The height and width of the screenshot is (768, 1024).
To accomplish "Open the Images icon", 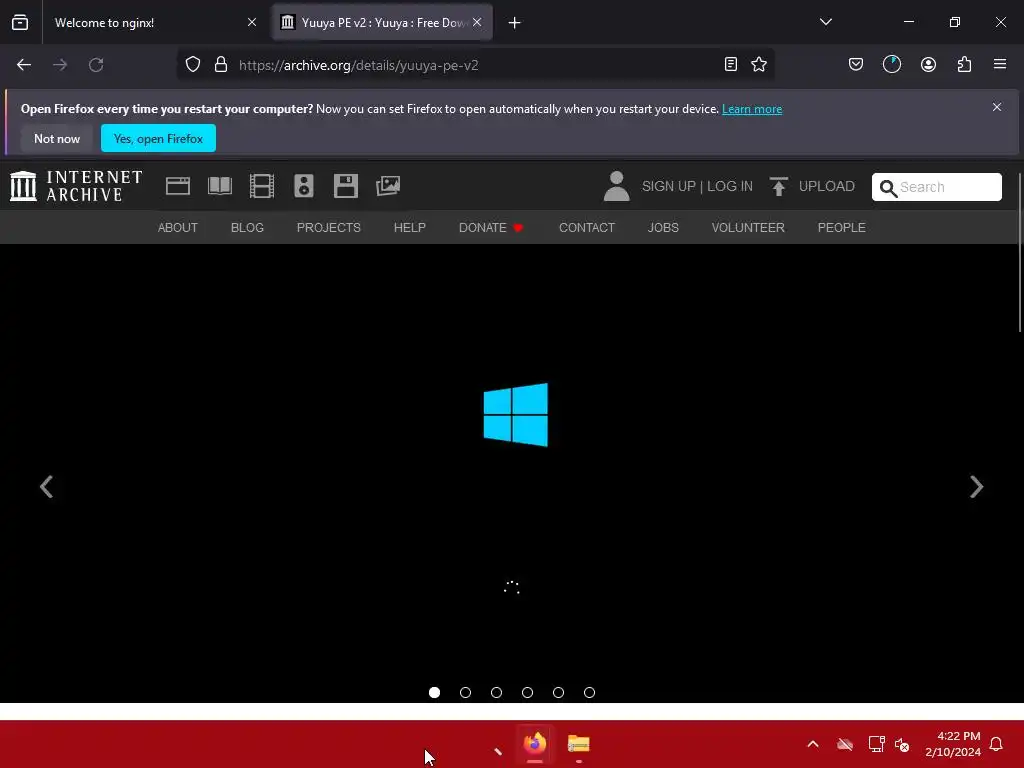I will pyautogui.click(x=388, y=186).
